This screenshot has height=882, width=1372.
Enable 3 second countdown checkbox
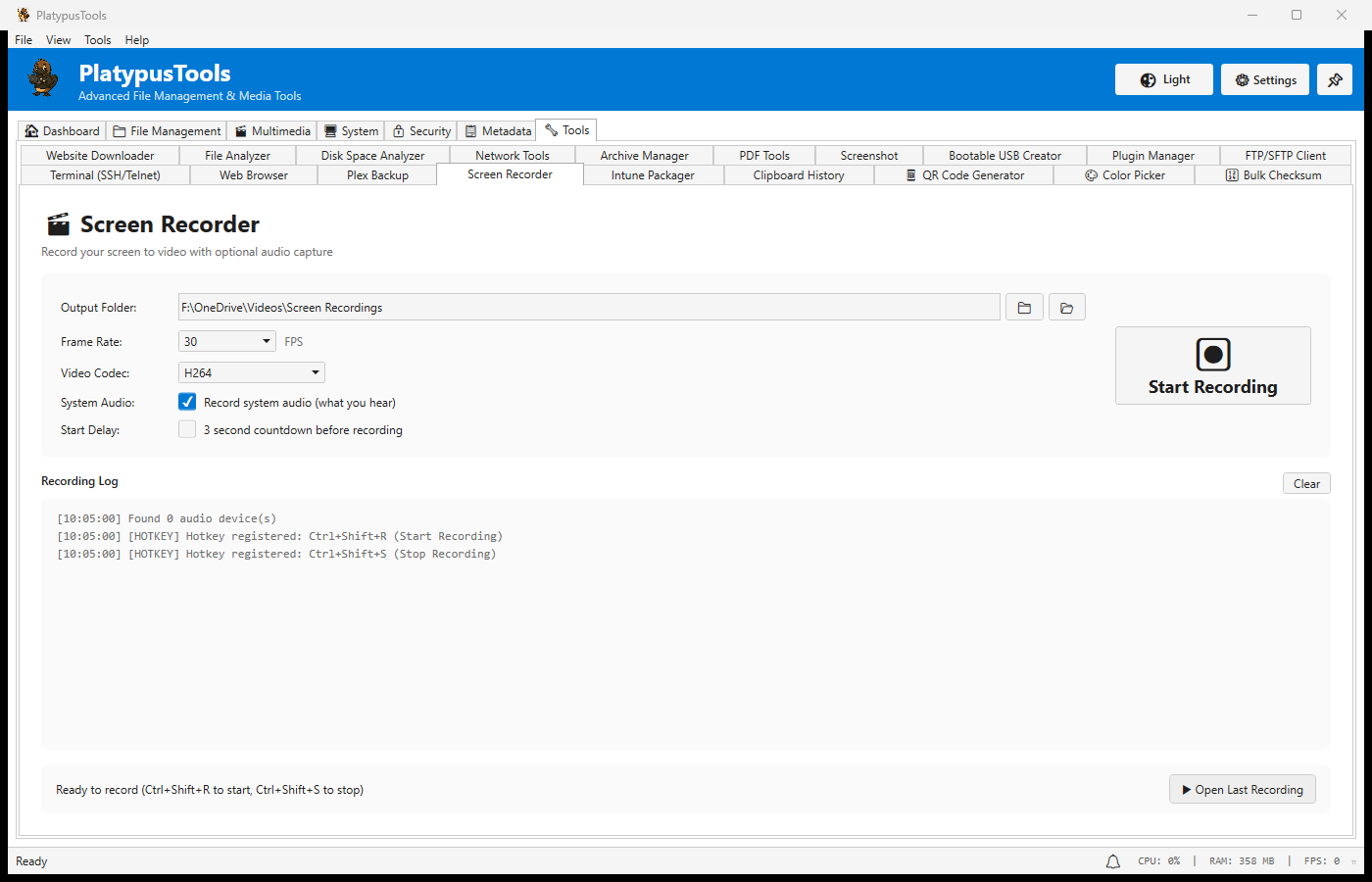pyautogui.click(x=187, y=429)
